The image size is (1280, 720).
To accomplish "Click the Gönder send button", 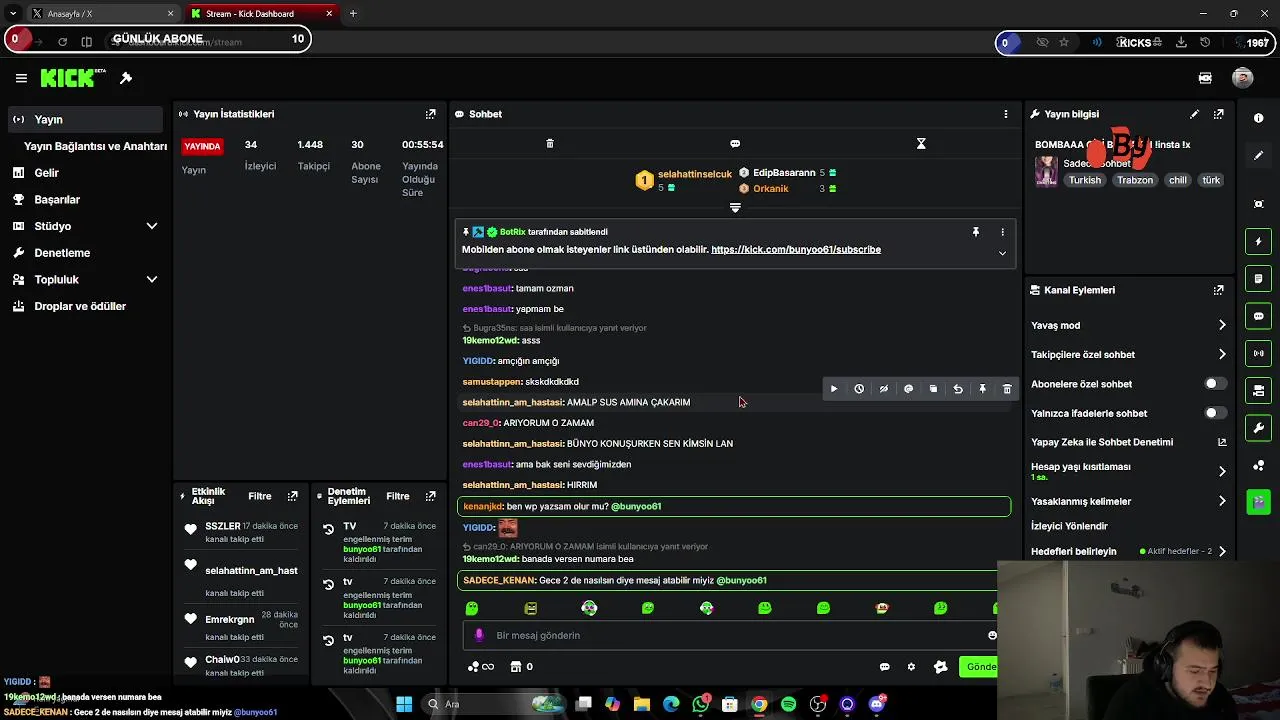I will click(x=978, y=667).
